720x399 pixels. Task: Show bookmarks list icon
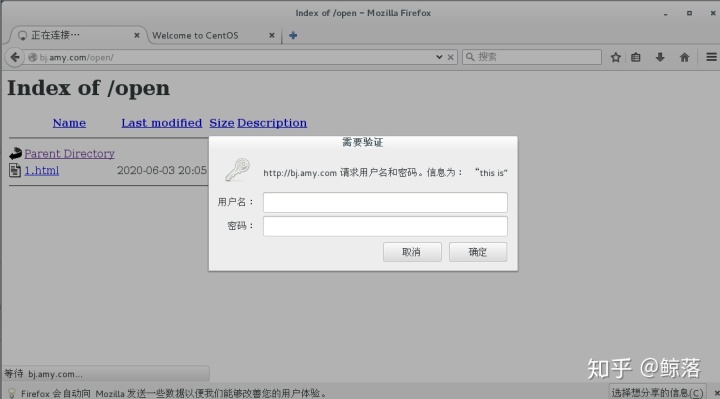coord(636,57)
